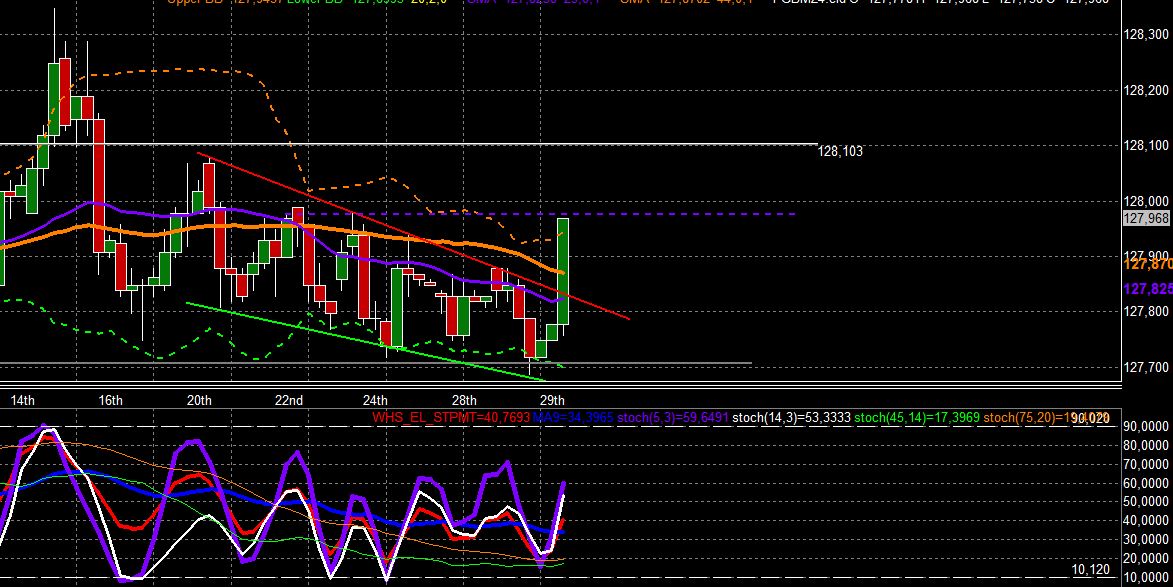Select the tall green candle on the 29th
This screenshot has width=1173, height=587.
click(563, 271)
